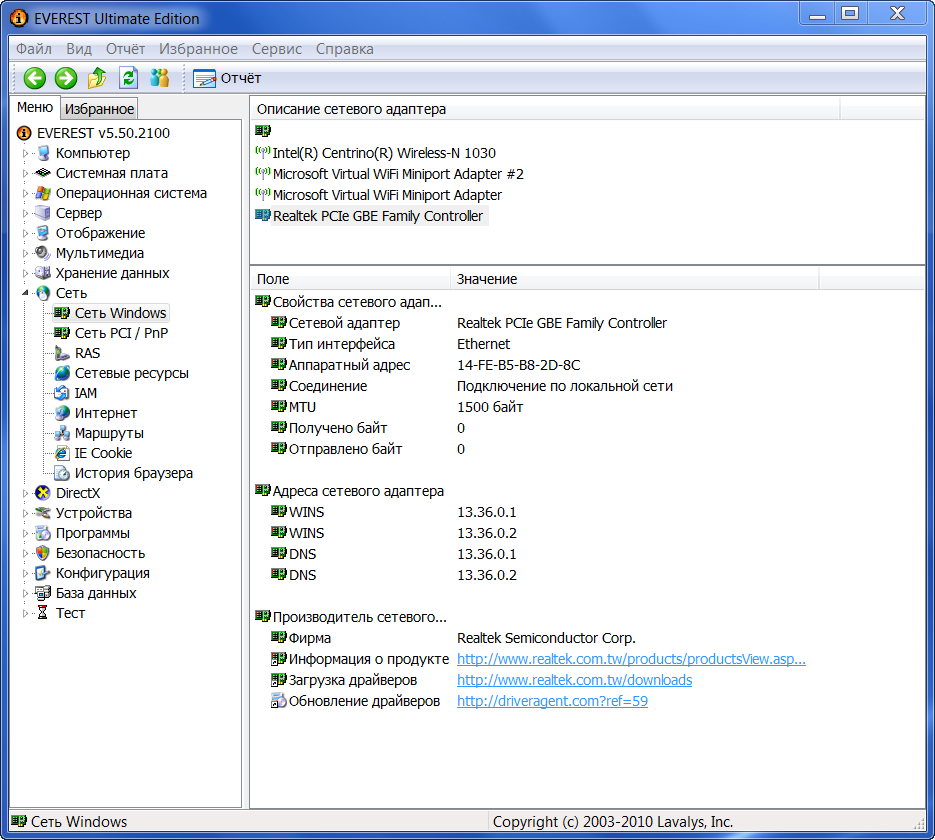Maximize the EVEREST window

click(850, 13)
